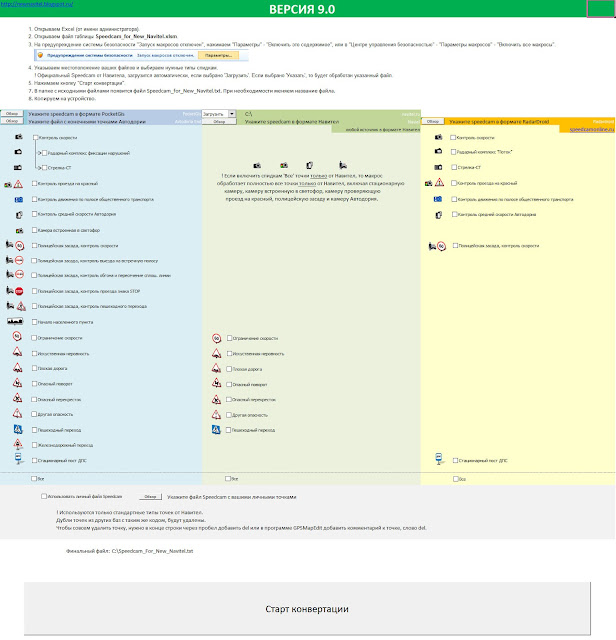Click Обзор button for PocketGis speedcam file
This screenshot has height=640, width=616.
(12, 113)
